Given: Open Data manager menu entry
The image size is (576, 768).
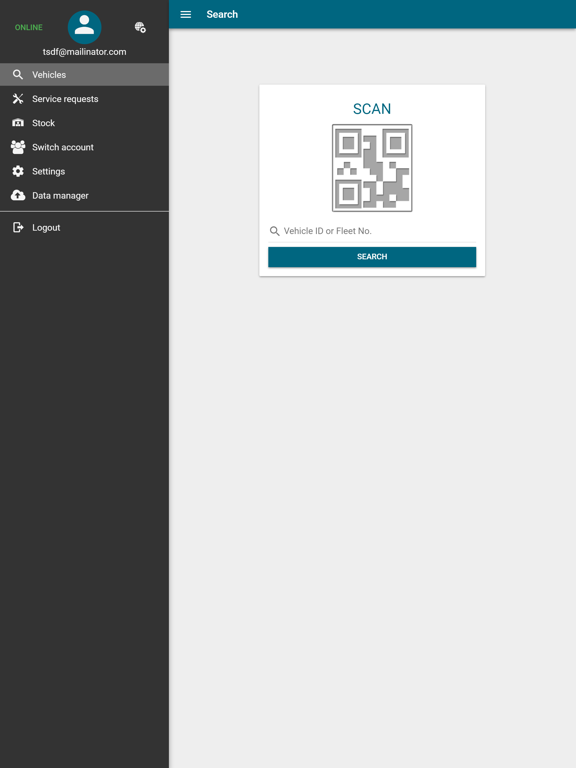Looking at the screenshot, I should (84, 195).
